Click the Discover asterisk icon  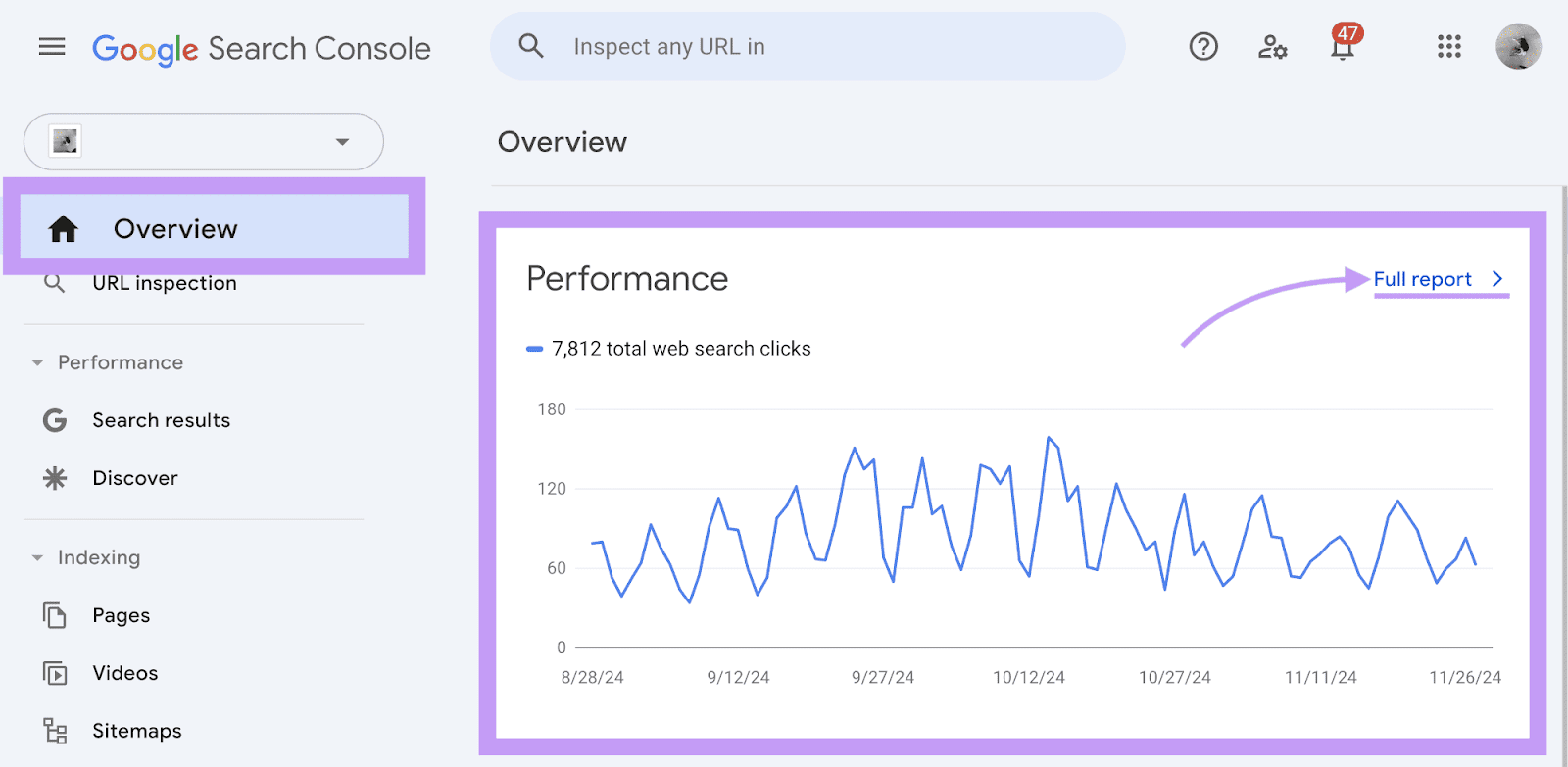click(55, 478)
